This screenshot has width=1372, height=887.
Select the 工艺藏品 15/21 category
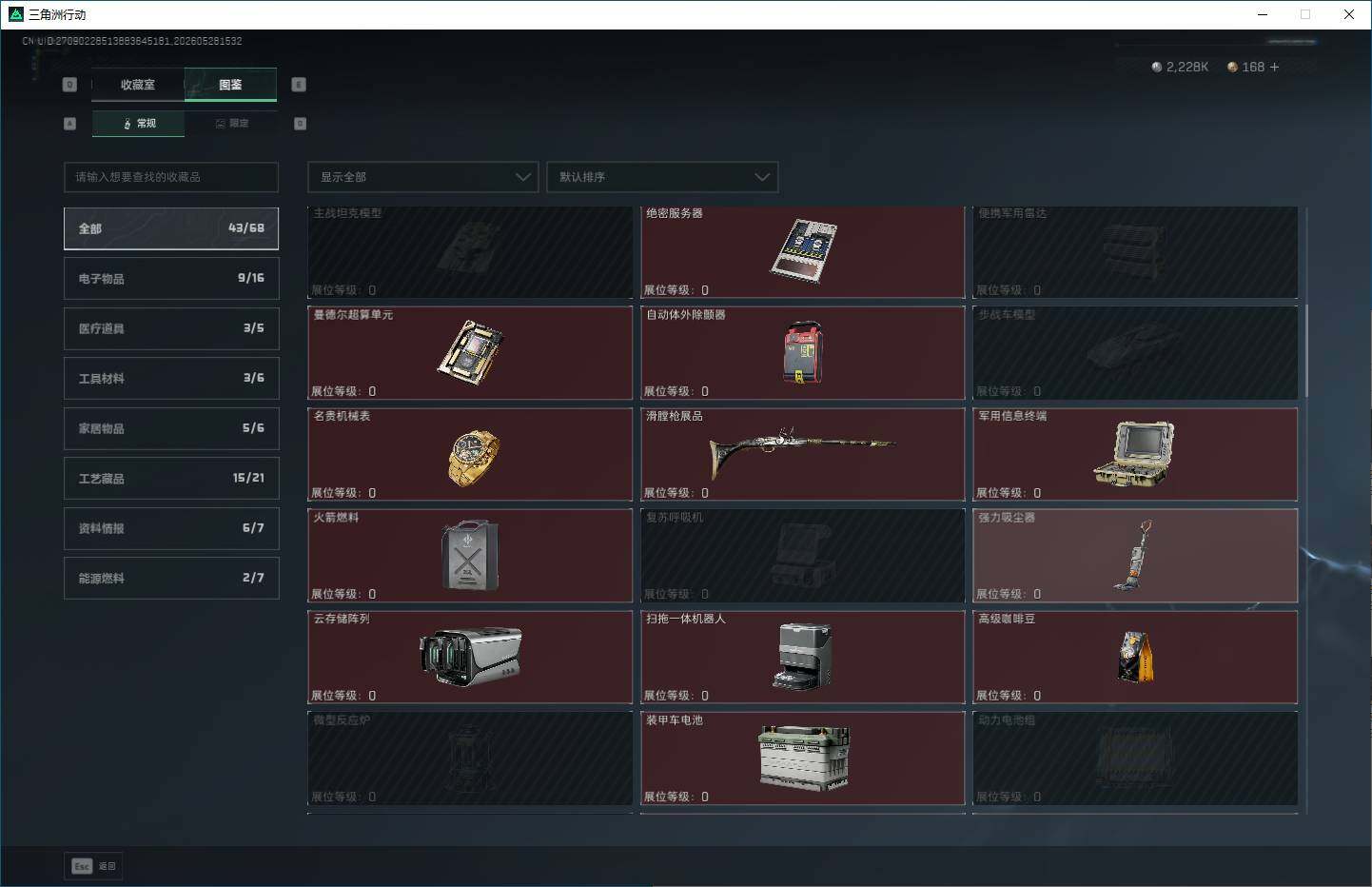click(171, 478)
